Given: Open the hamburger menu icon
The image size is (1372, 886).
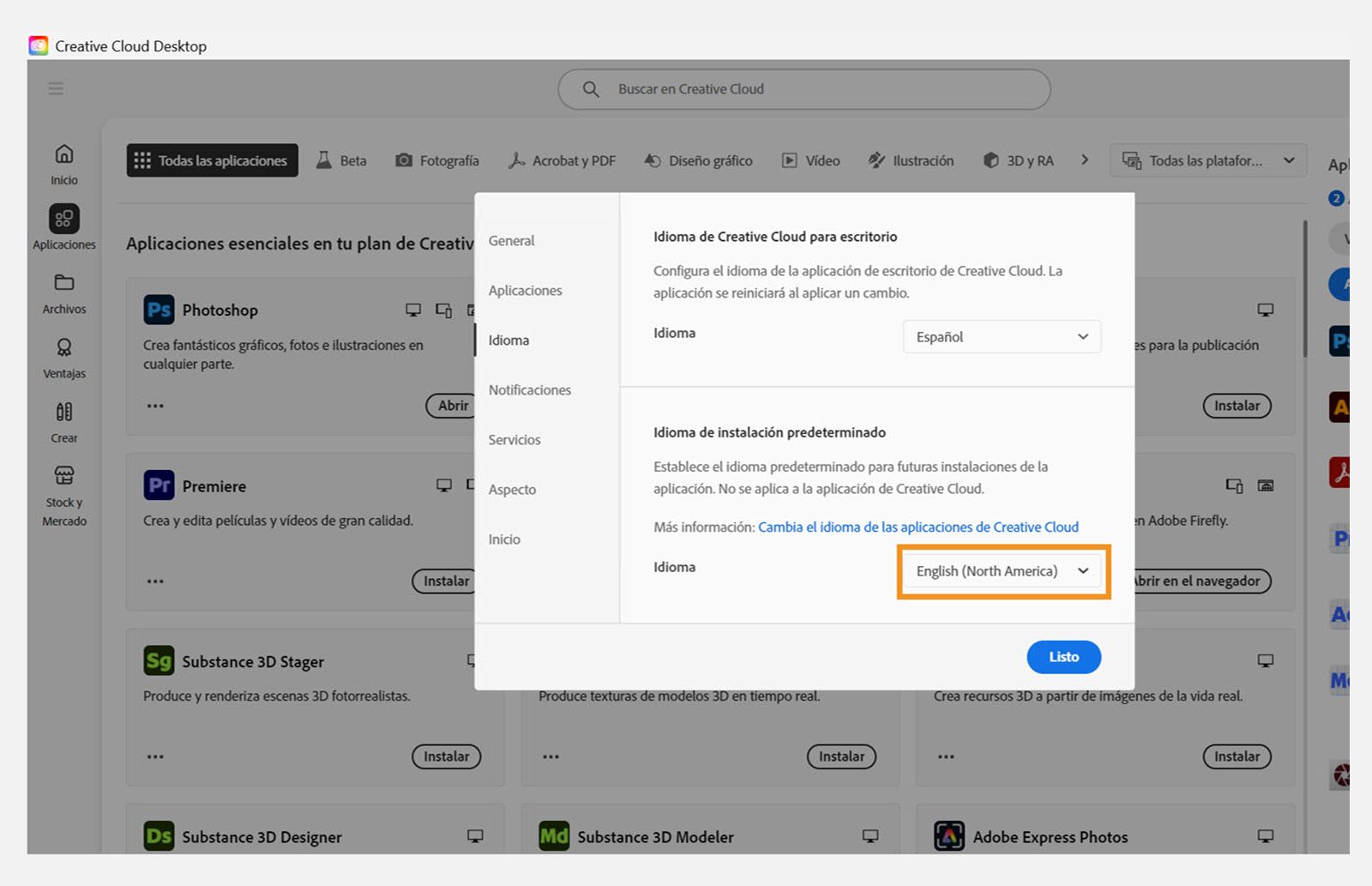Looking at the screenshot, I should click(x=56, y=88).
